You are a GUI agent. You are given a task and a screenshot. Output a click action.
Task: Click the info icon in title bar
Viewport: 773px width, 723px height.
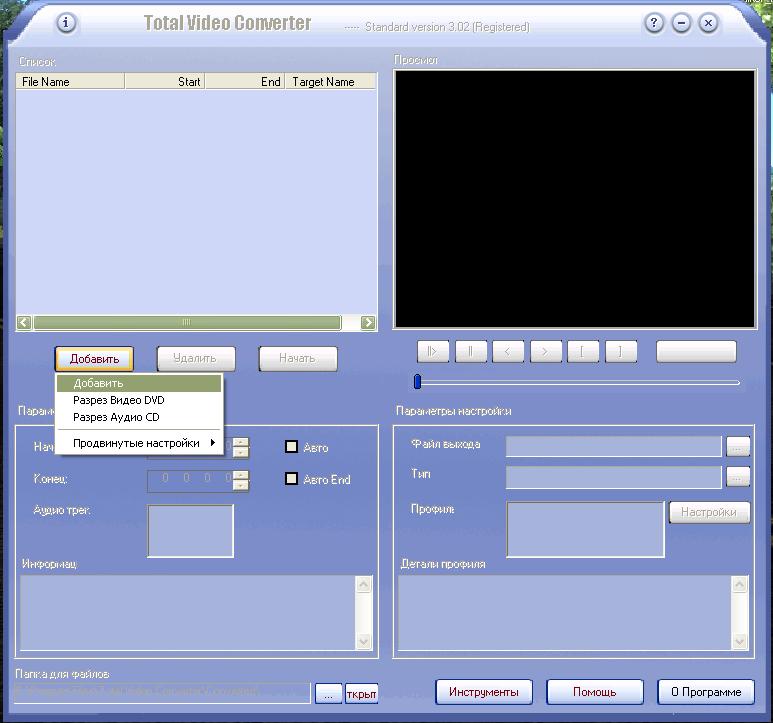(66, 23)
